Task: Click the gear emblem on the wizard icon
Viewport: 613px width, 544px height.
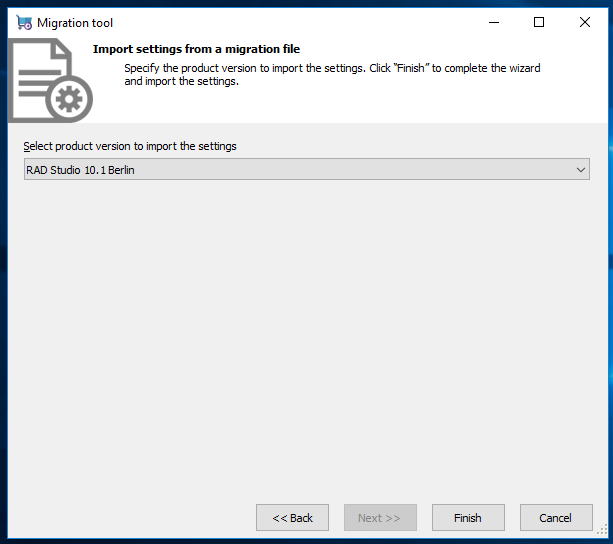Action: pyautogui.click(x=69, y=99)
